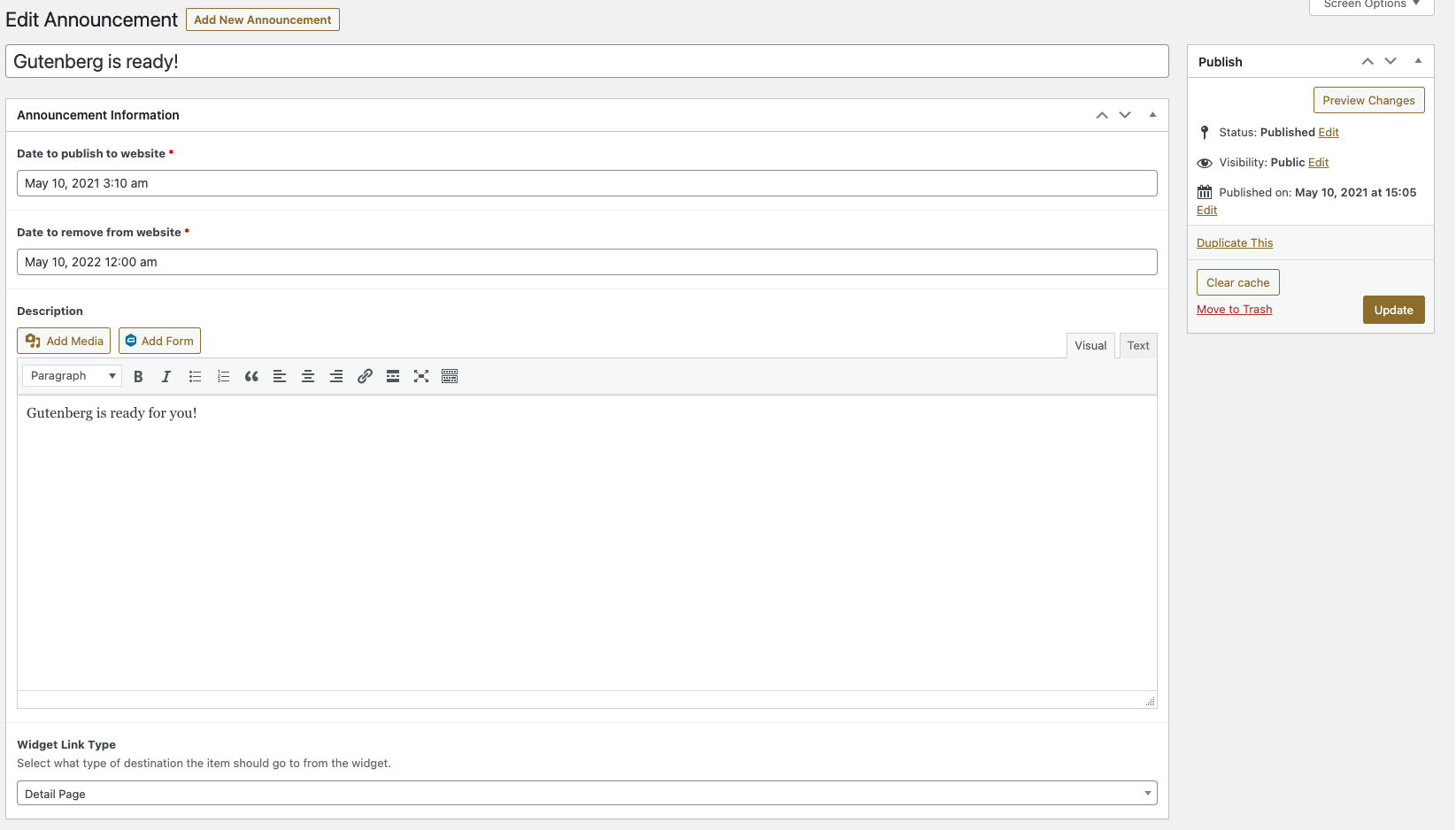Image resolution: width=1456 pixels, height=830 pixels.
Task: Move announcement to Trash
Action: (x=1234, y=310)
